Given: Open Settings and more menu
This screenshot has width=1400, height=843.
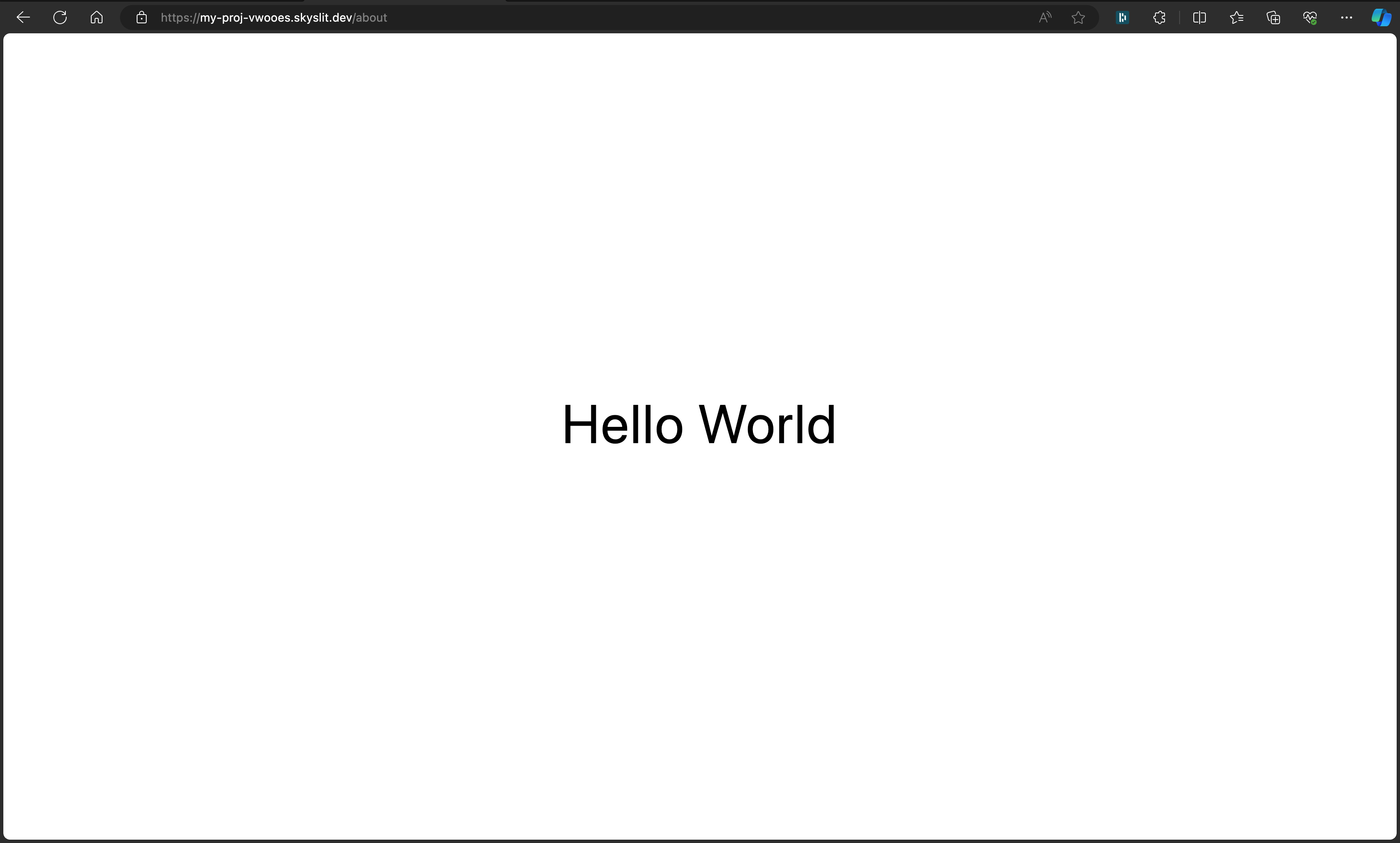Looking at the screenshot, I should tap(1346, 17).
